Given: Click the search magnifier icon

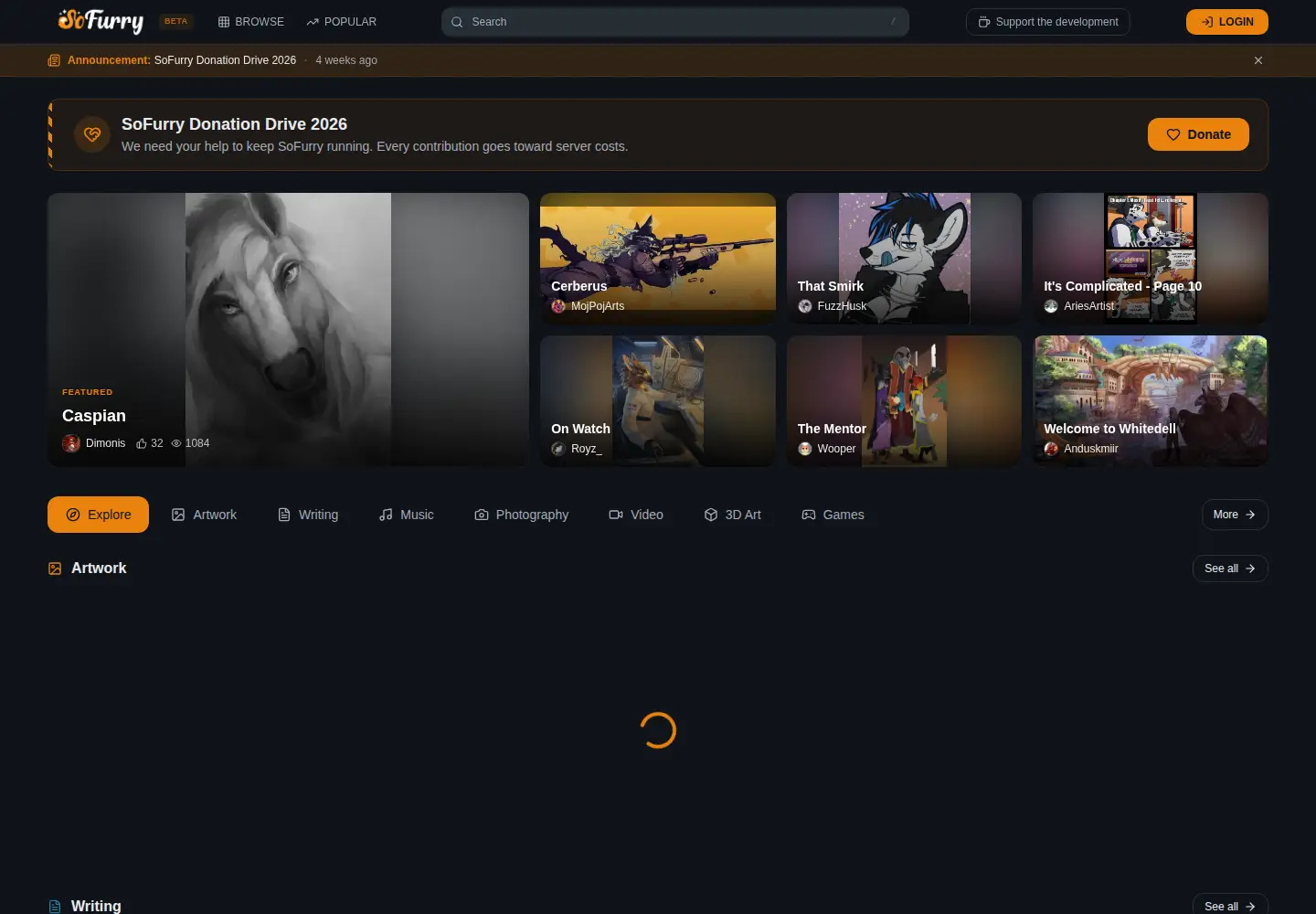Looking at the screenshot, I should [x=457, y=22].
